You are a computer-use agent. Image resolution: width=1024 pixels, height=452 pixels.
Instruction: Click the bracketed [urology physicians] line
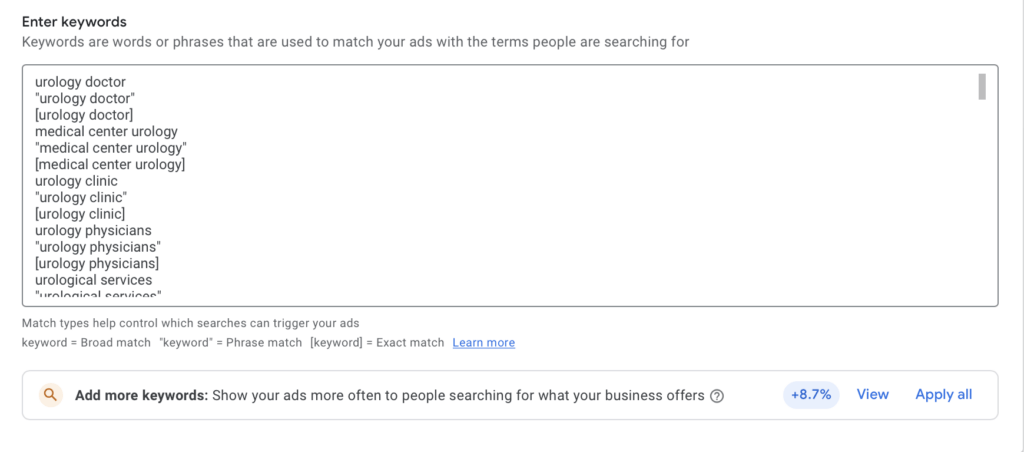point(97,263)
